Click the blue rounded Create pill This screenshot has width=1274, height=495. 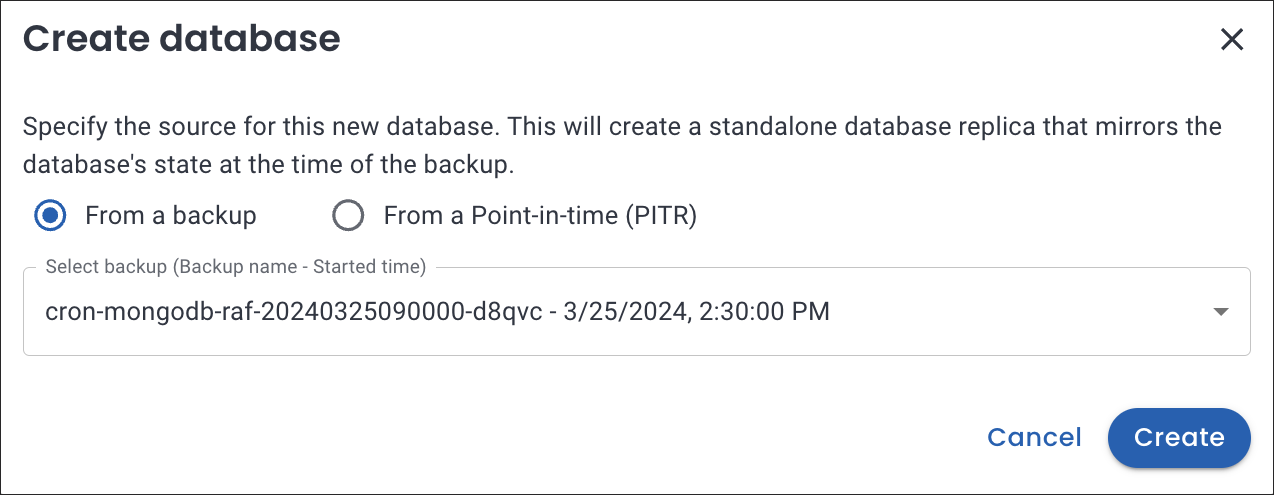click(x=1179, y=437)
